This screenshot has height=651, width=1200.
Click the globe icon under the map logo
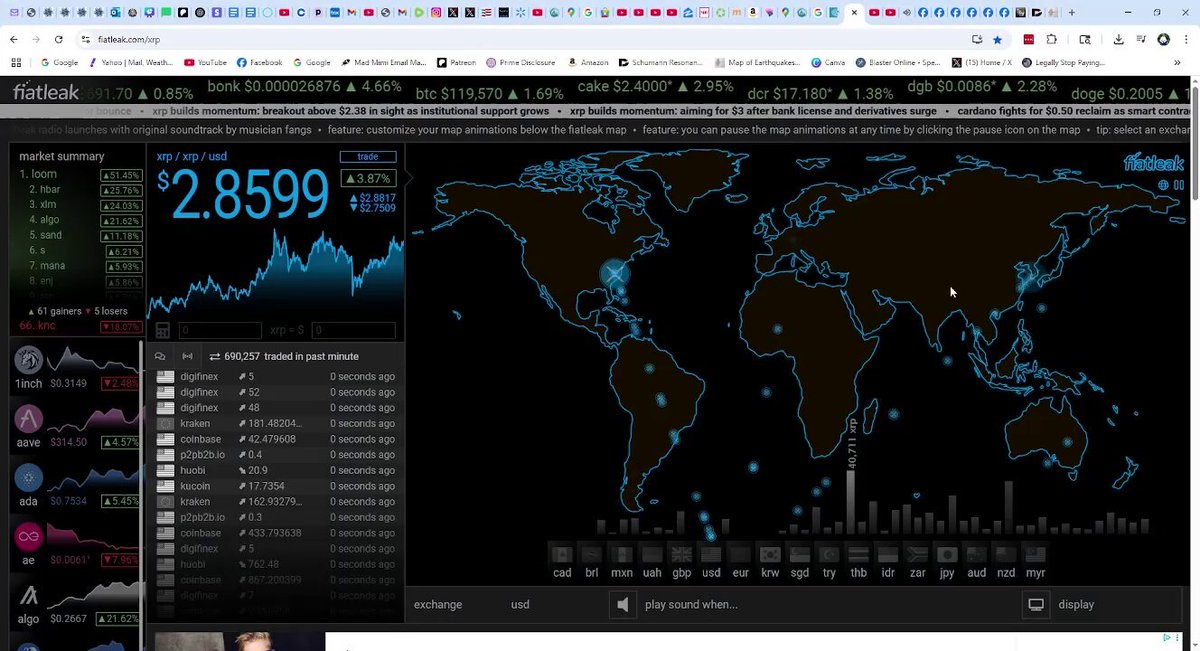click(1164, 185)
